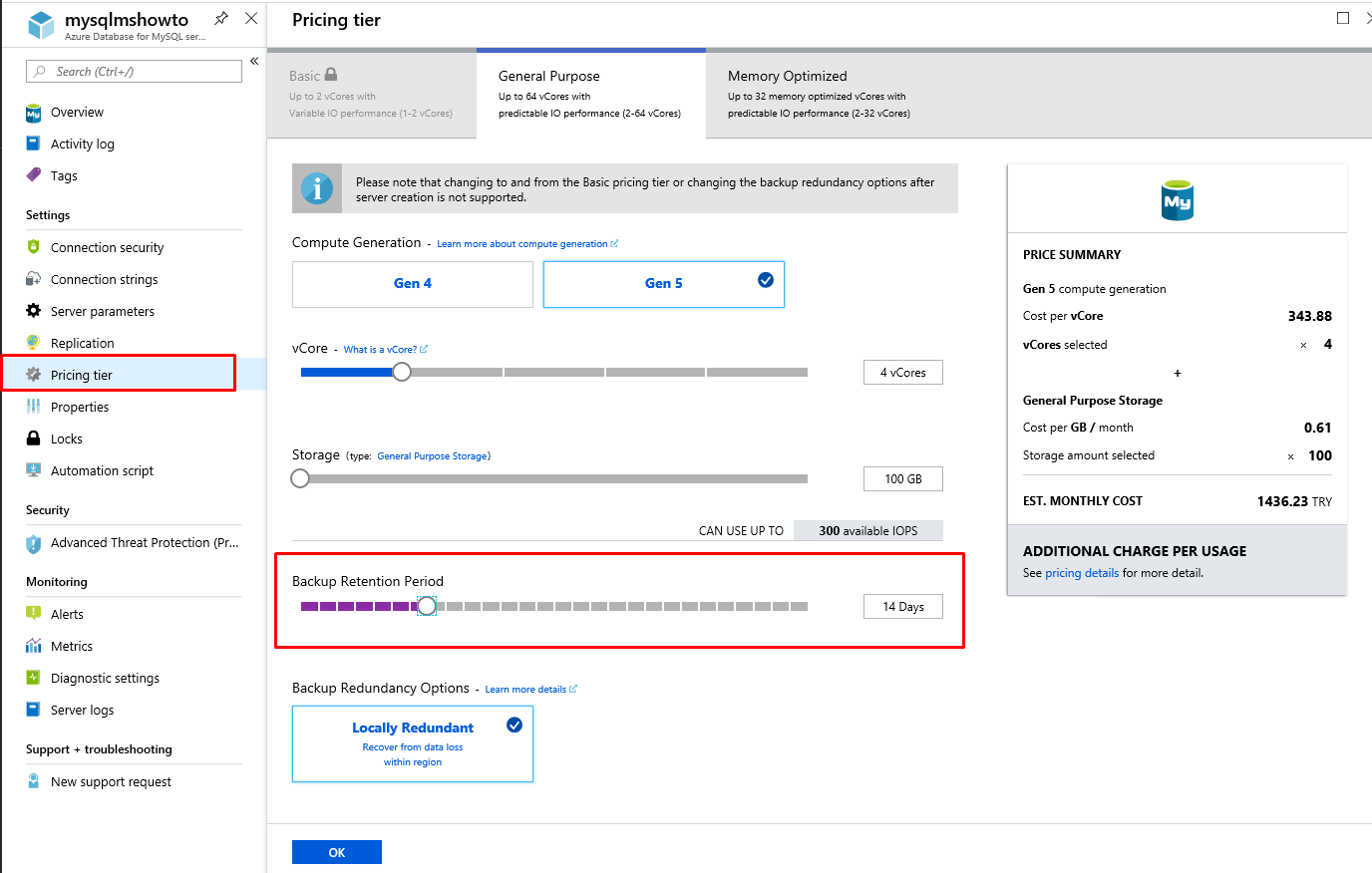Switch to the General Purpose tab
Image resolution: width=1372 pixels, height=873 pixels.
coord(591,94)
